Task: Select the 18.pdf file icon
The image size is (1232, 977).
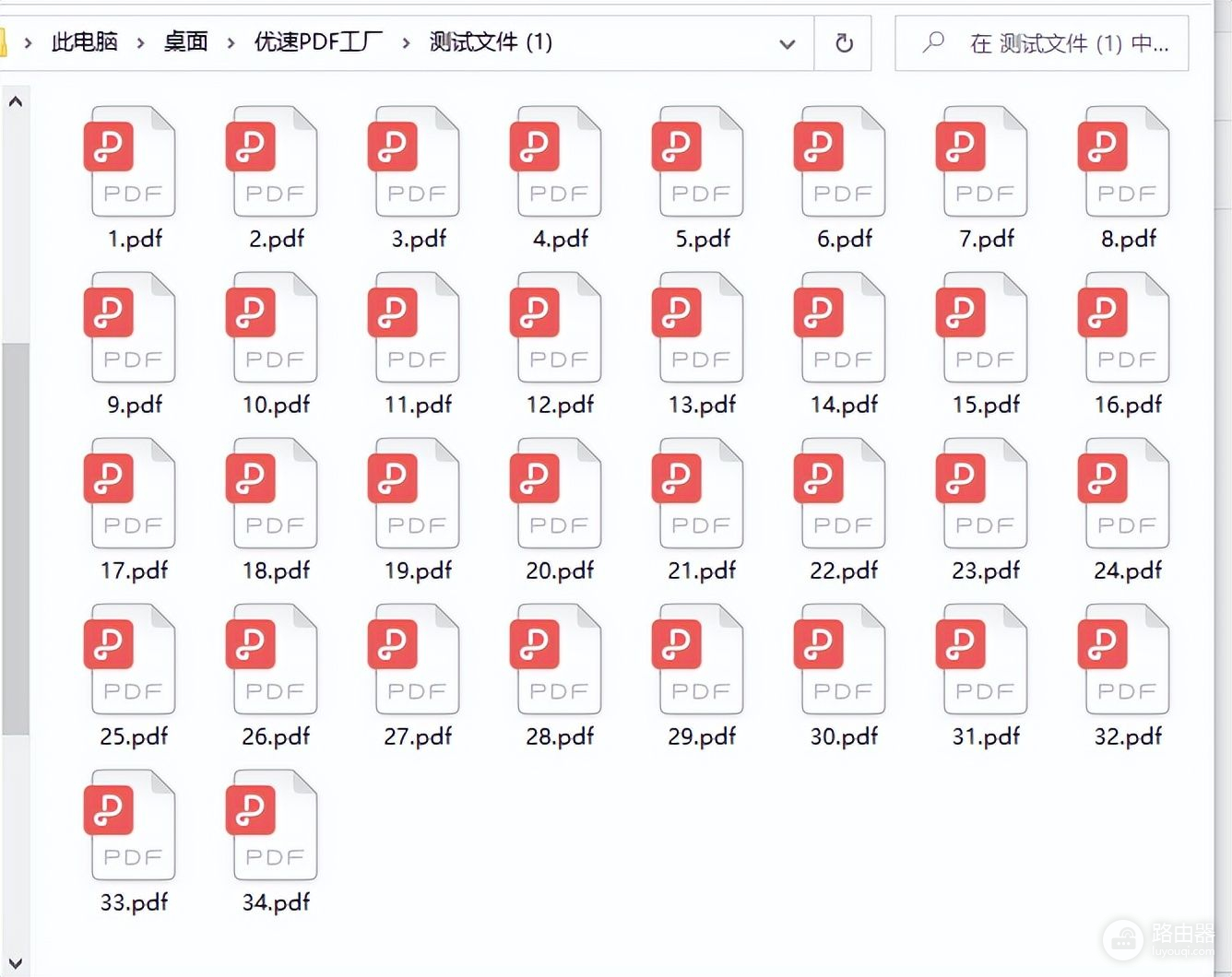Action: [x=273, y=493]
